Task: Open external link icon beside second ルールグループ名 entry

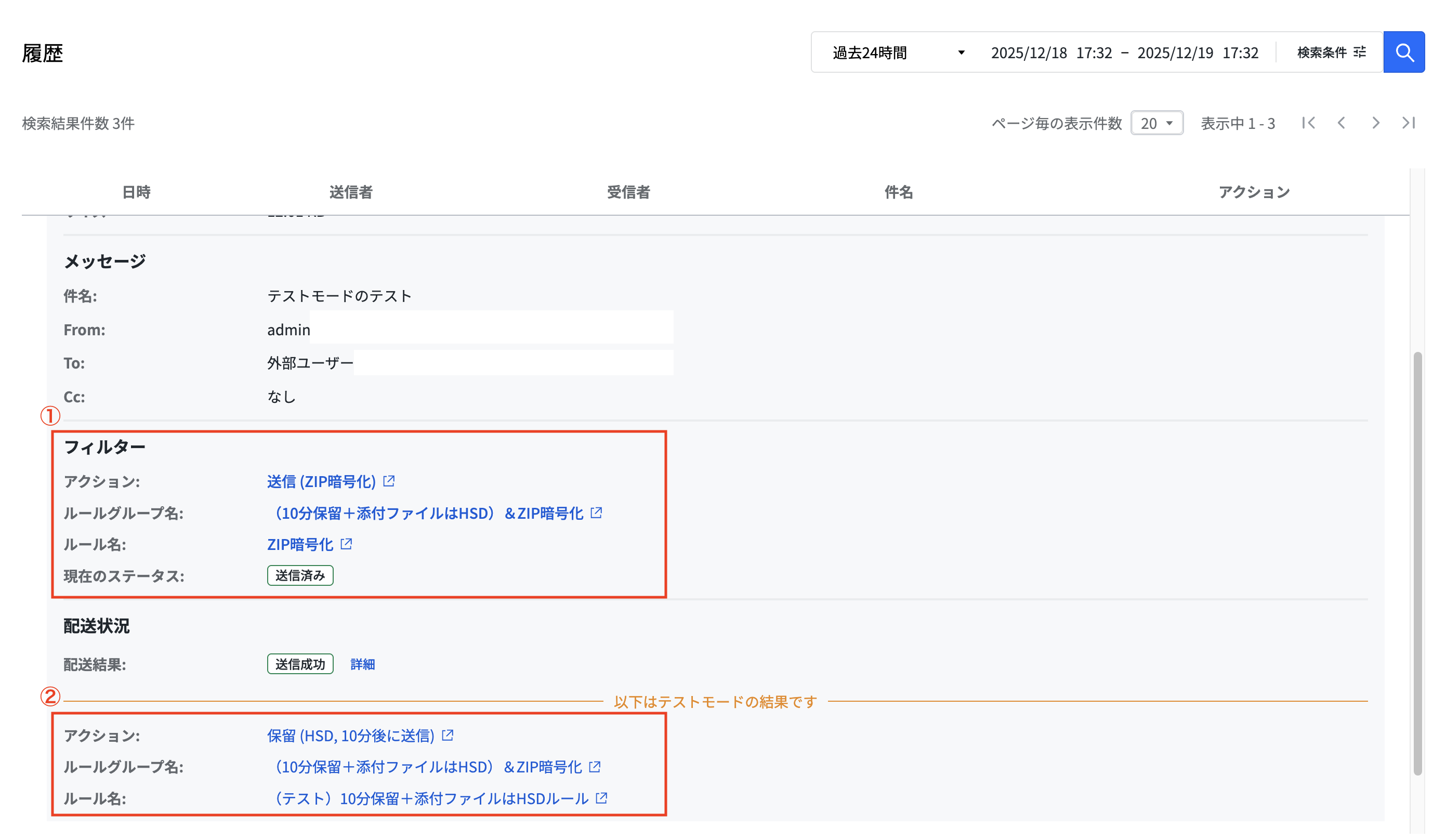Action: click(x=596, y=767)
